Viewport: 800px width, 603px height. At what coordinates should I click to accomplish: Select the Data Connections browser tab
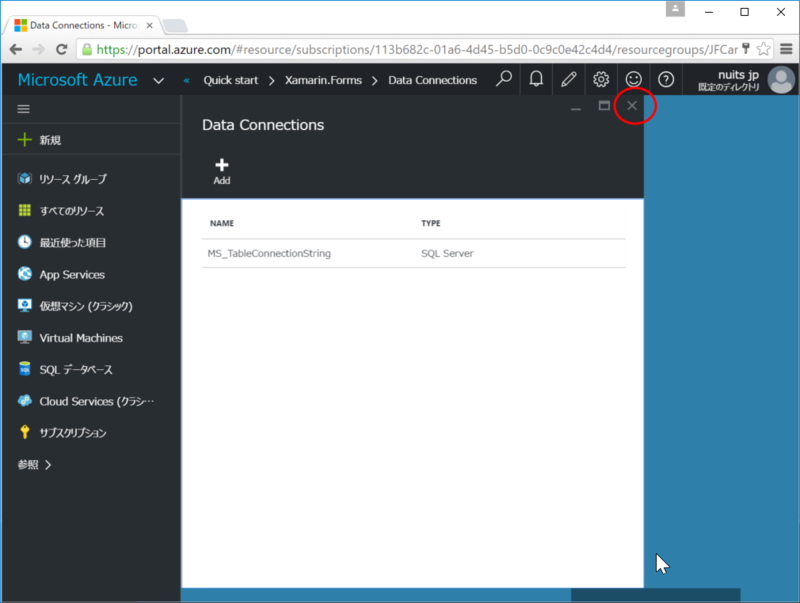82,25
